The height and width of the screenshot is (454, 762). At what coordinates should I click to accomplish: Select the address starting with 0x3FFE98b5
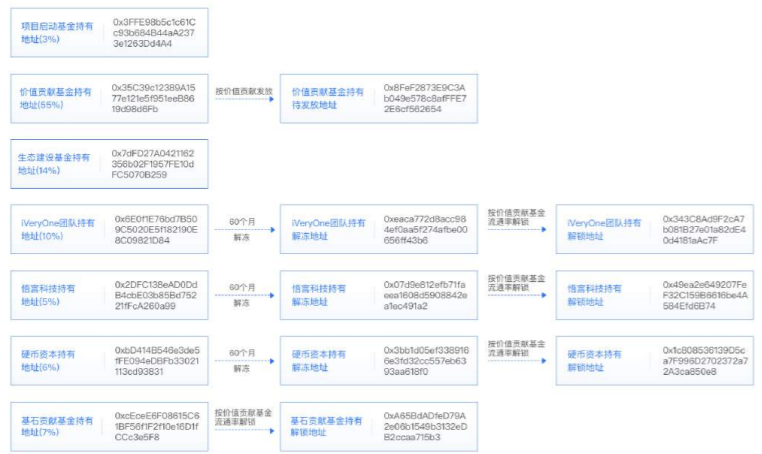point(154,33)
